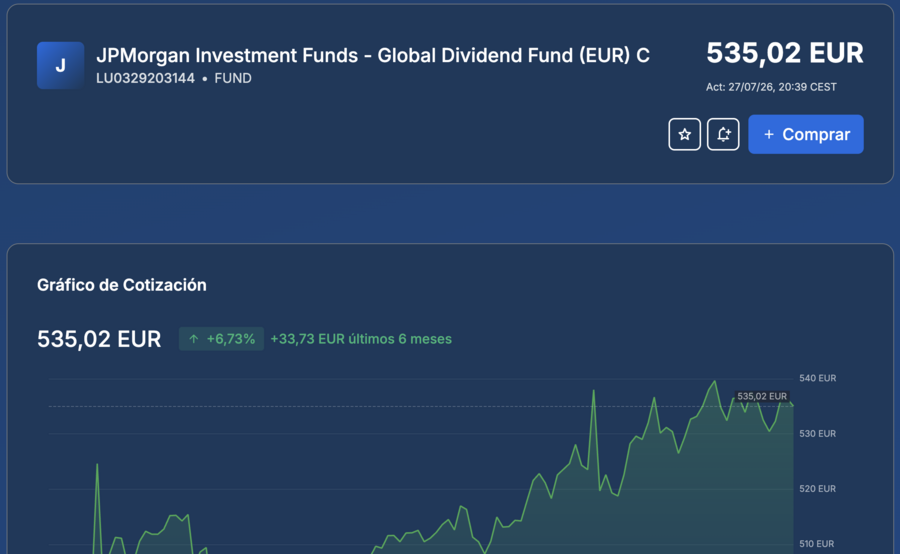The height and width of the screenshot is (554, 900).
Task: Click the up arrow in percentage badge
Action: click(194, 339)
